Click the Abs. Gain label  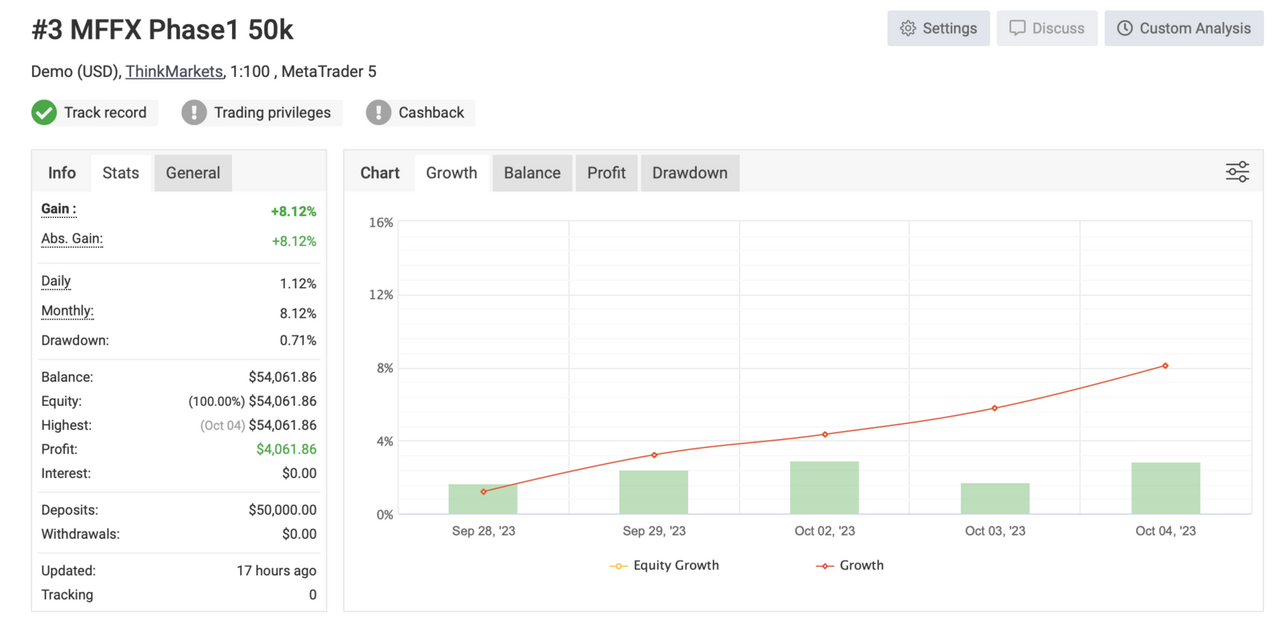coord(72,239)
